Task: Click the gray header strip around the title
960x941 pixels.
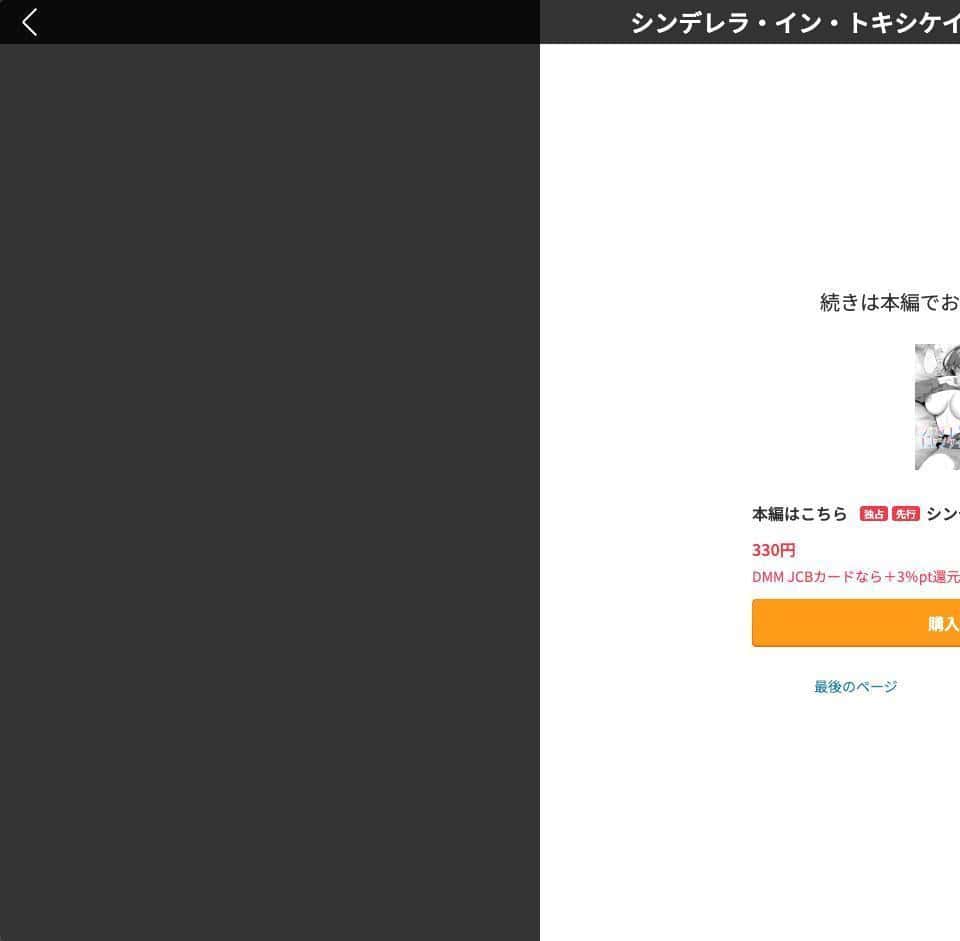Action: (585, 22)
